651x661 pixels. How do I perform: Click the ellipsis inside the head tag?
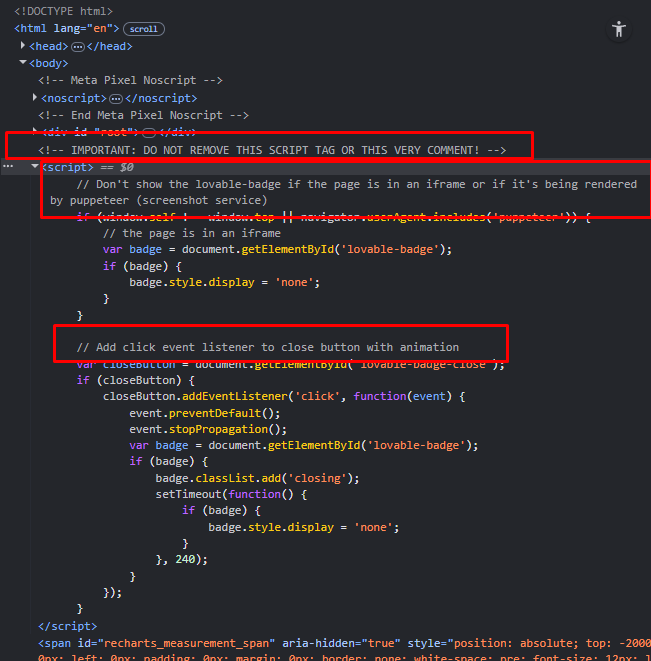[78, 47]
